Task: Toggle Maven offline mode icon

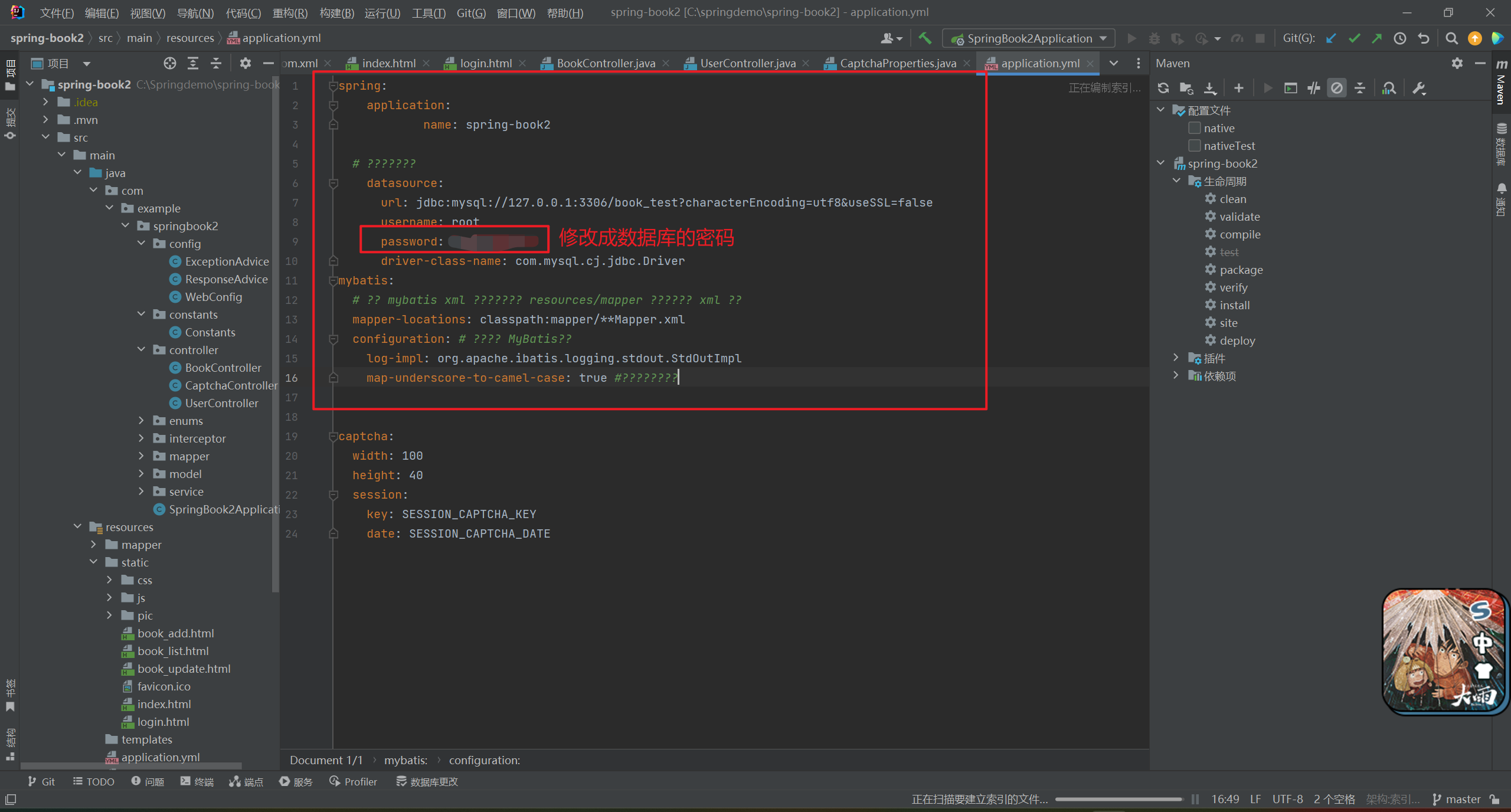Action: tap(1313, 88)
